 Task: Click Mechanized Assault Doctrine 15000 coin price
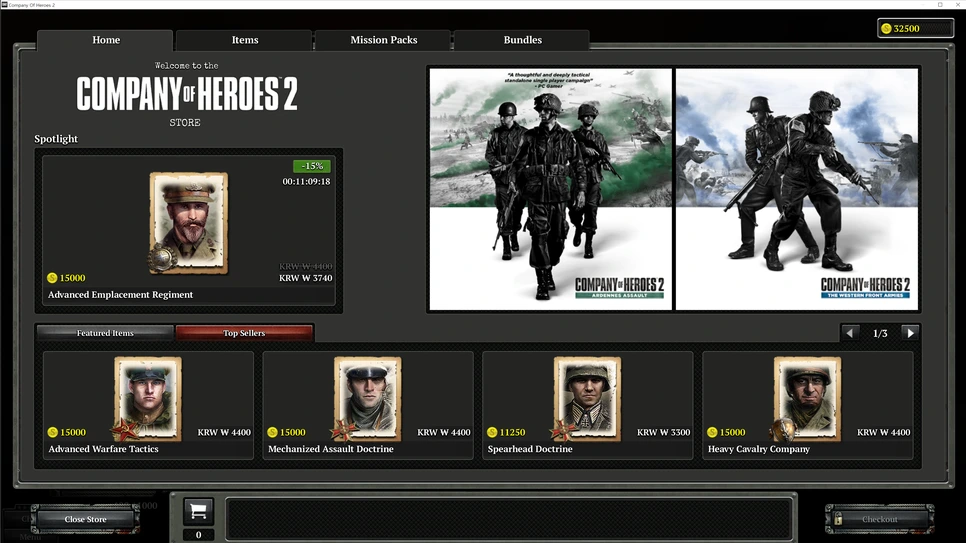pos(286,432)
